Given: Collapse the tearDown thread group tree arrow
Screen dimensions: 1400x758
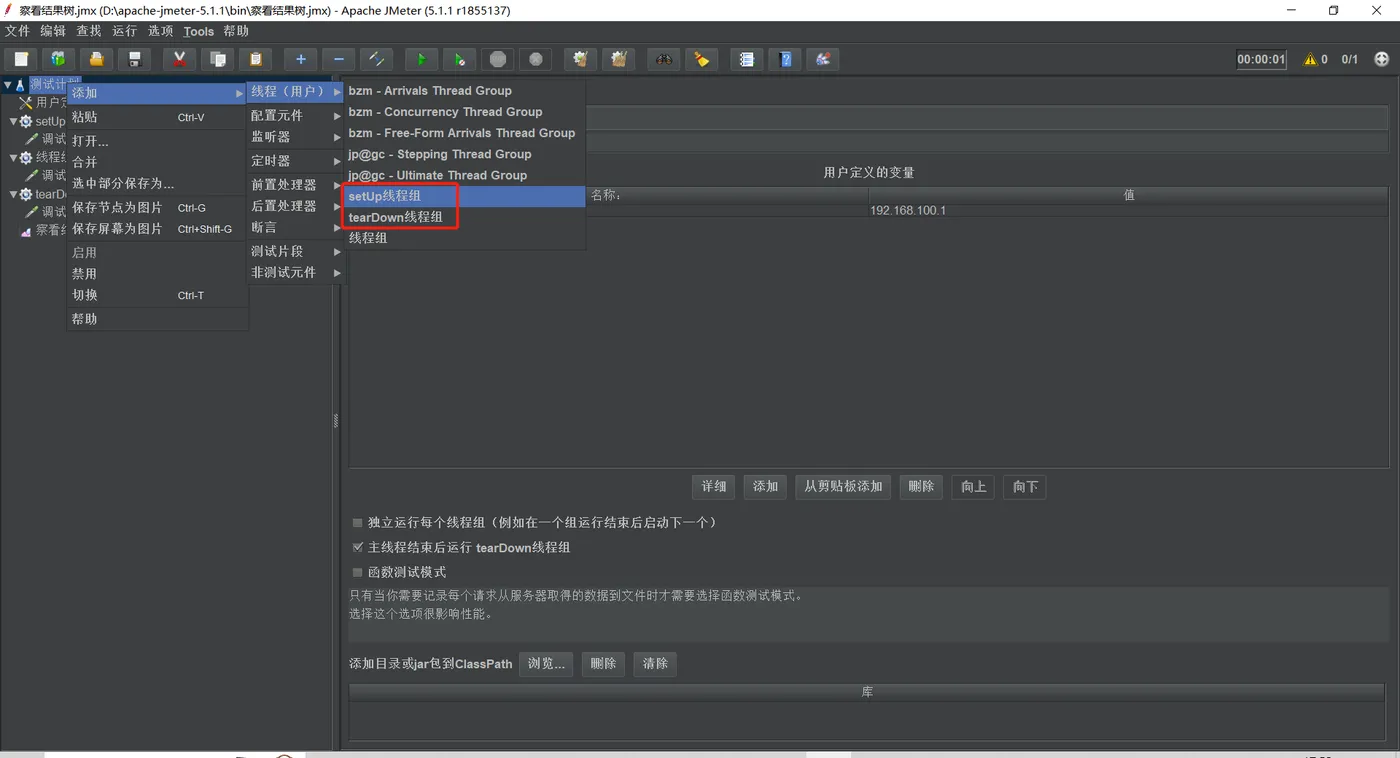Looking at the screenshot, I should [x=14, y=194].
